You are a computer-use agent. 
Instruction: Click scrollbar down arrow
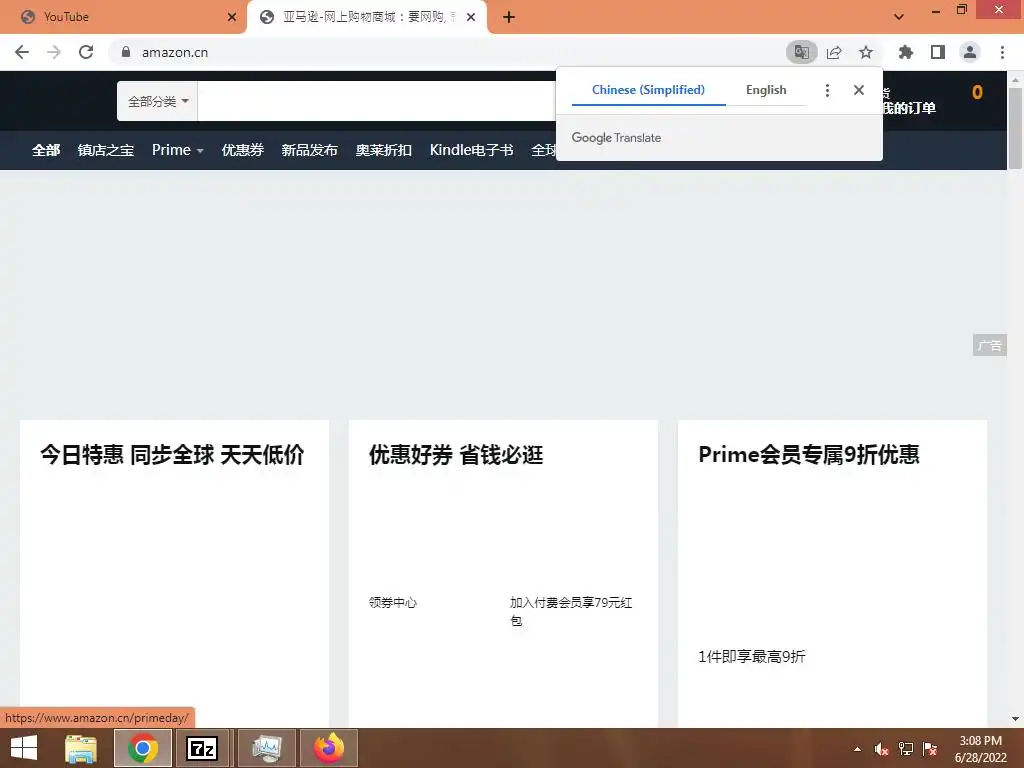click(1015, 719)
